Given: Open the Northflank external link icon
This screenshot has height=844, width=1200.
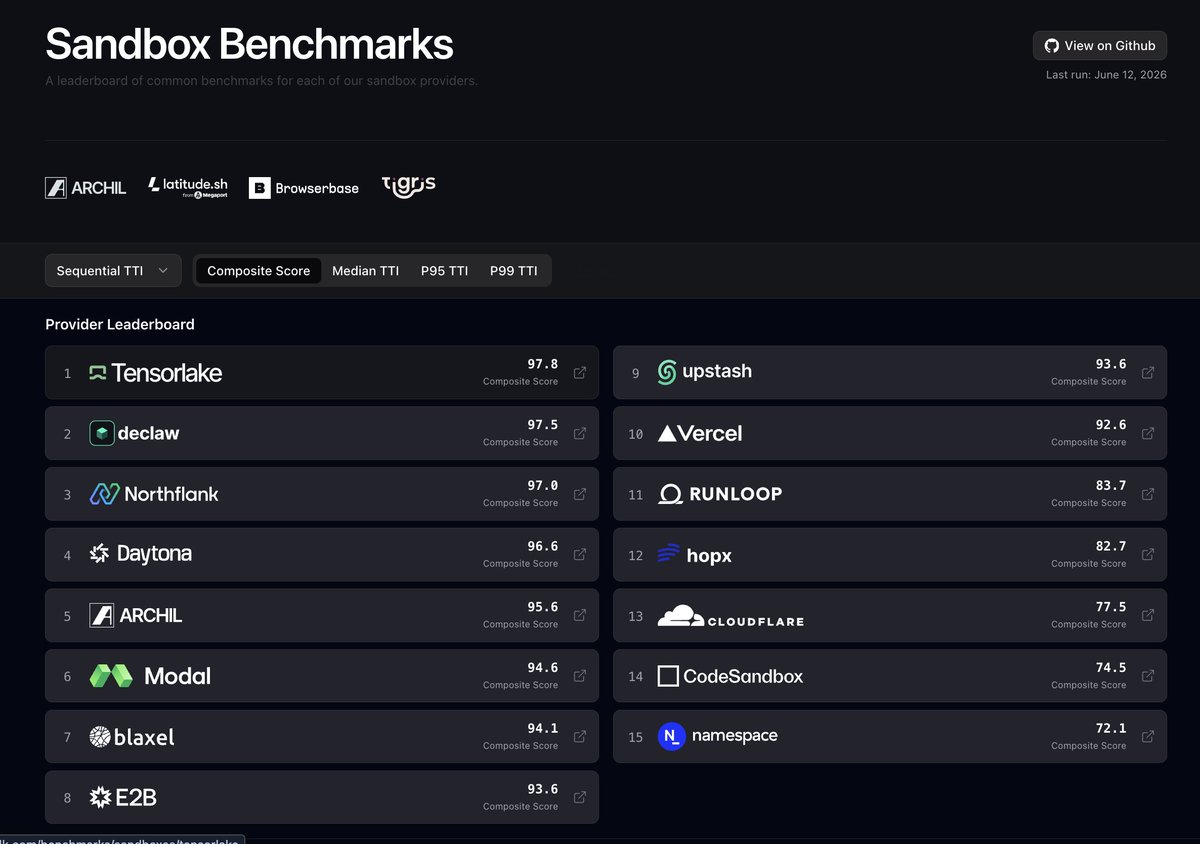Looking at the screenshot, I should click(x=580, y=494).
